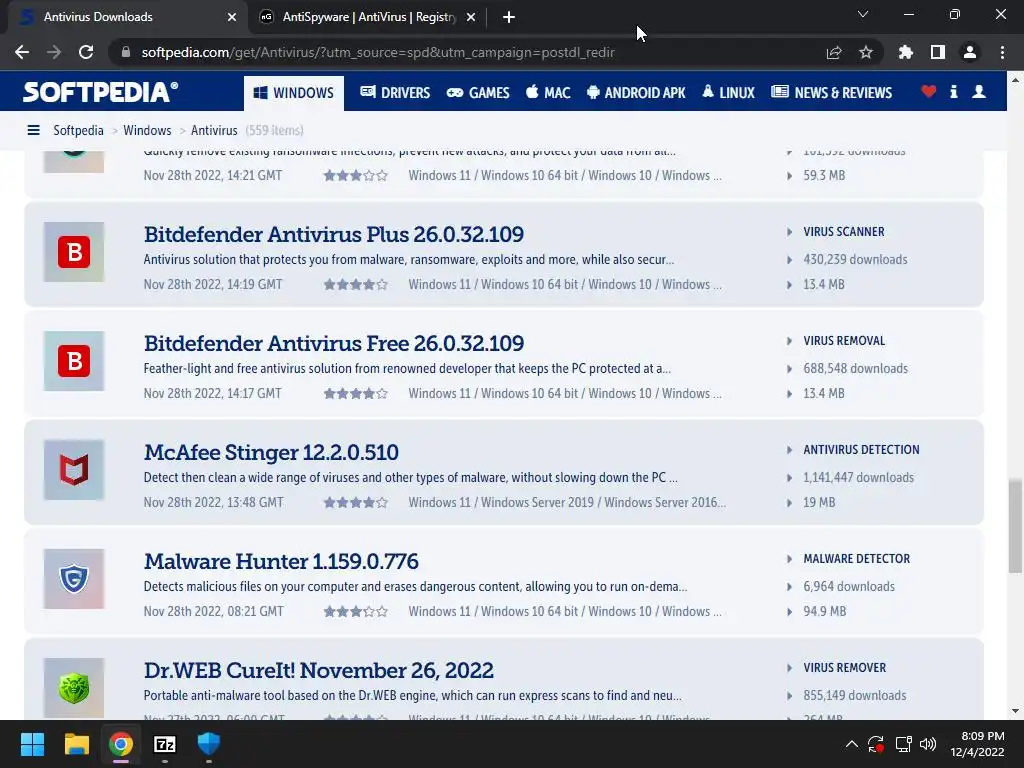Open 7-Zip from the taskbar
The height and width of the screenshot is (768, 1024).
[165, 744]
